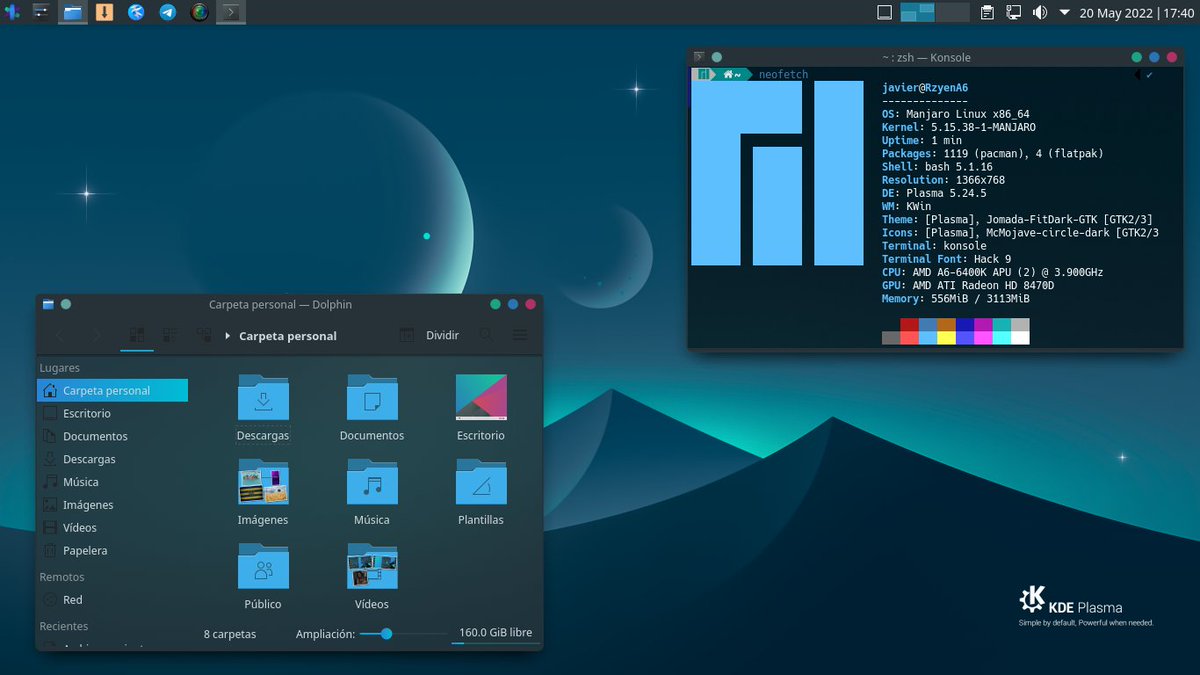The width and height of the screenshot is (1200, 675).
Task: Select the Escritorio folder thumbnail in file view
Action: pos(481,398)
